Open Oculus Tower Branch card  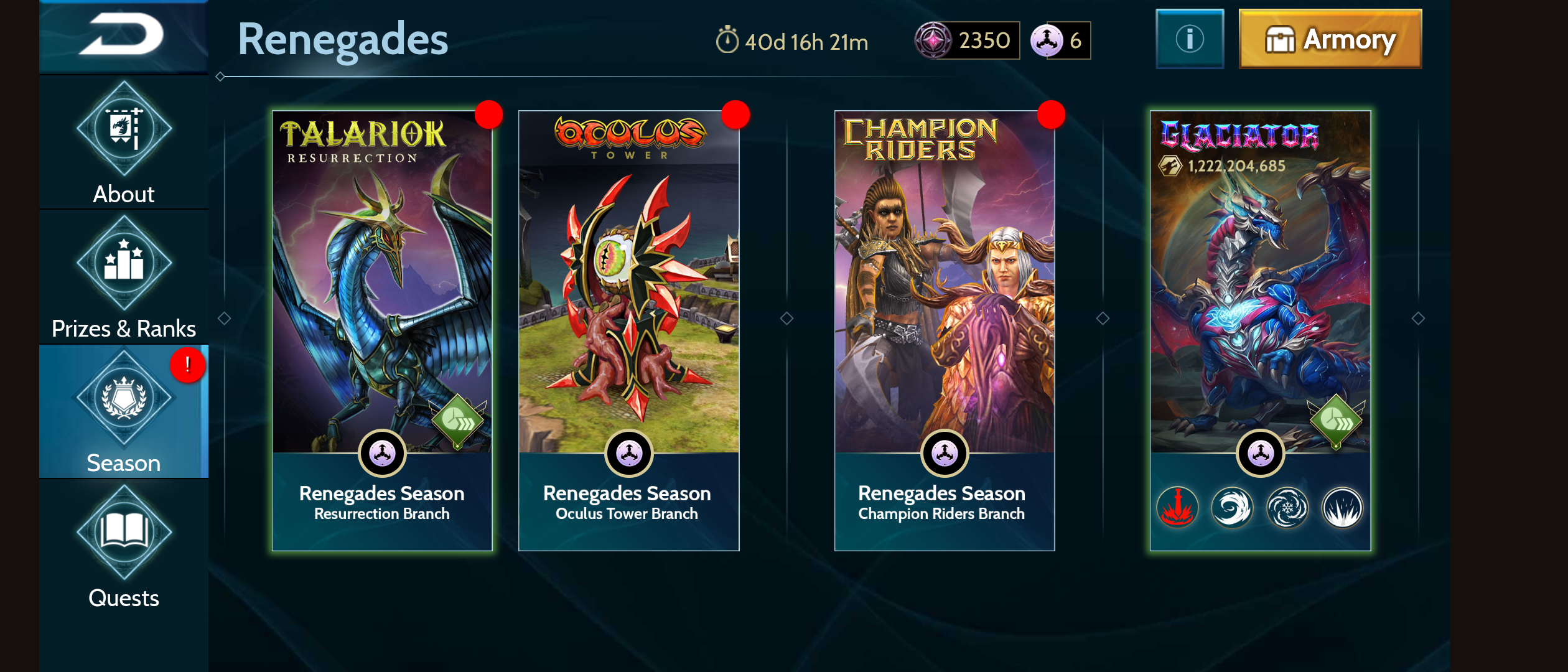(628, 331)
